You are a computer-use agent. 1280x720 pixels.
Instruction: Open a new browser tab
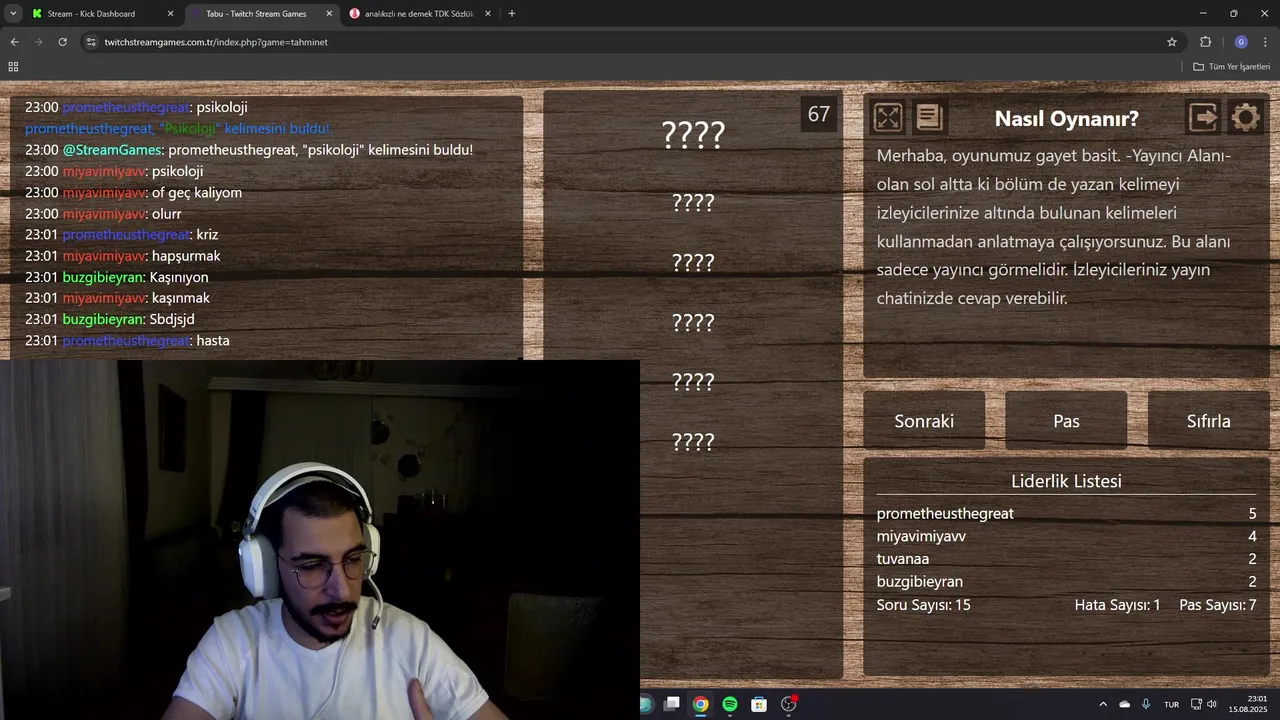coord(512,14)
